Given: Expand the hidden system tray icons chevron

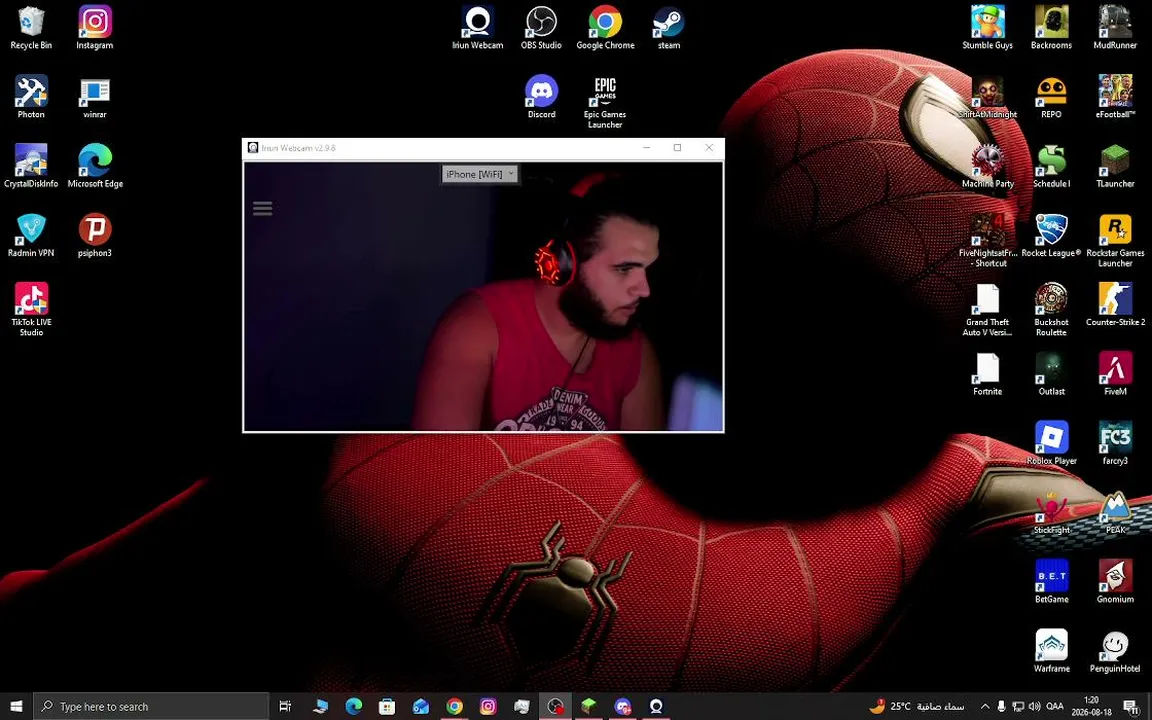Looking at the screenshot, I should tap(984, 706).
